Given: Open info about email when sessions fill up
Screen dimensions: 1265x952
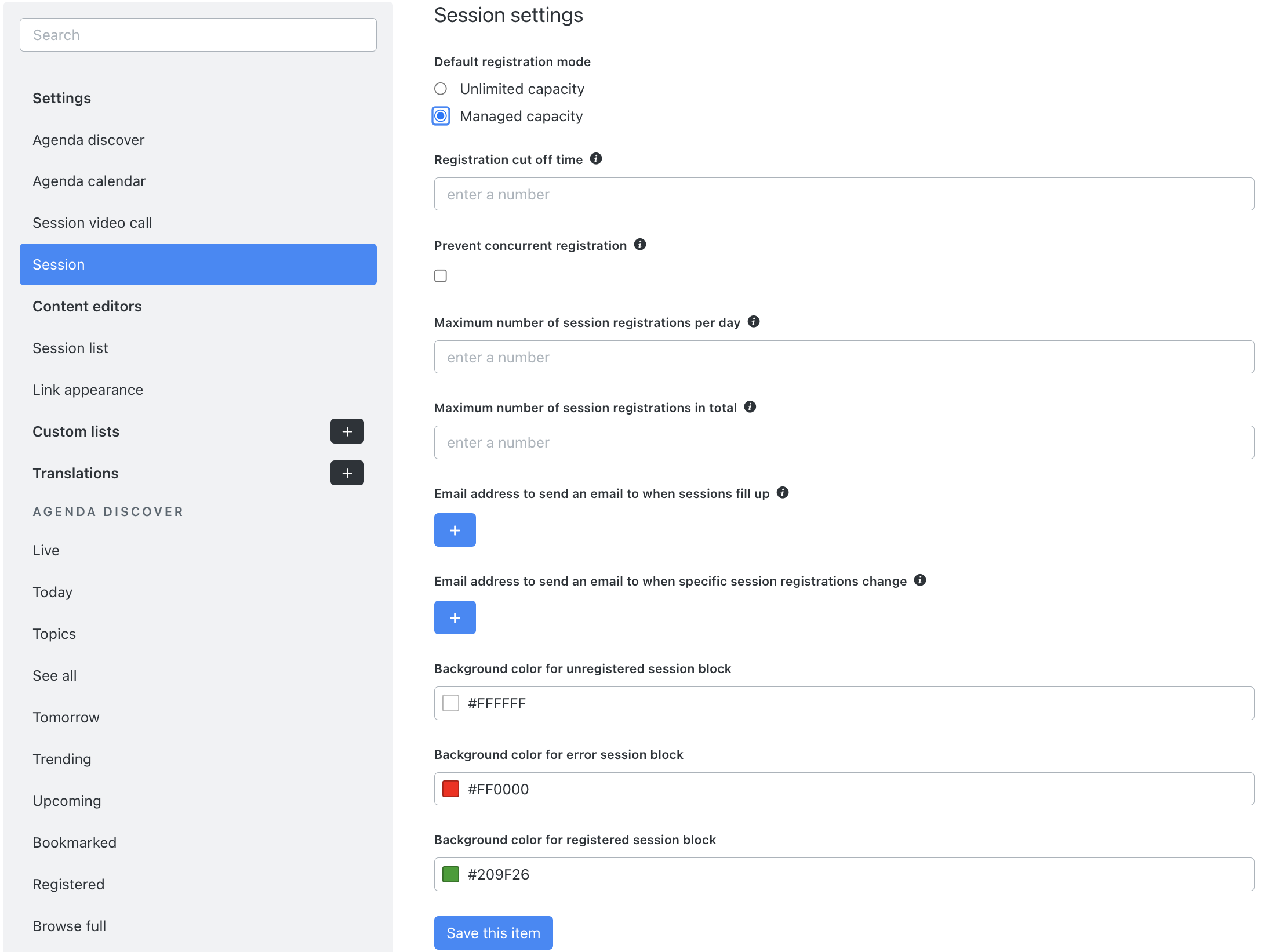Looking at the screenshot, I should (783, 493).
